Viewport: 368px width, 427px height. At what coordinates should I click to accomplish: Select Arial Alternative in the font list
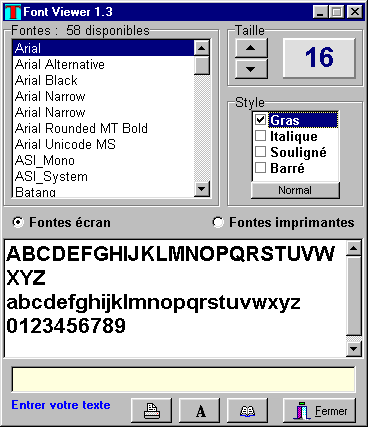coord(103,64)
